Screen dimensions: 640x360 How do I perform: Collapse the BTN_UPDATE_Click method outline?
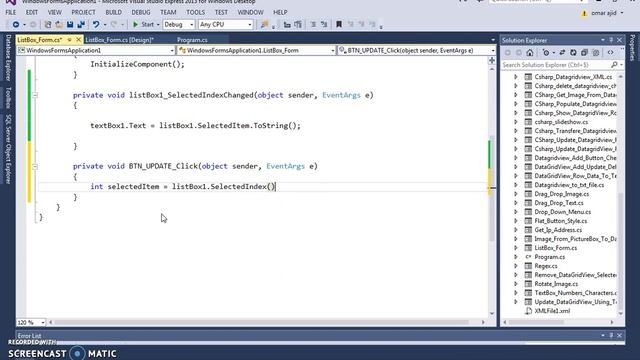click(x=35, y=167)
